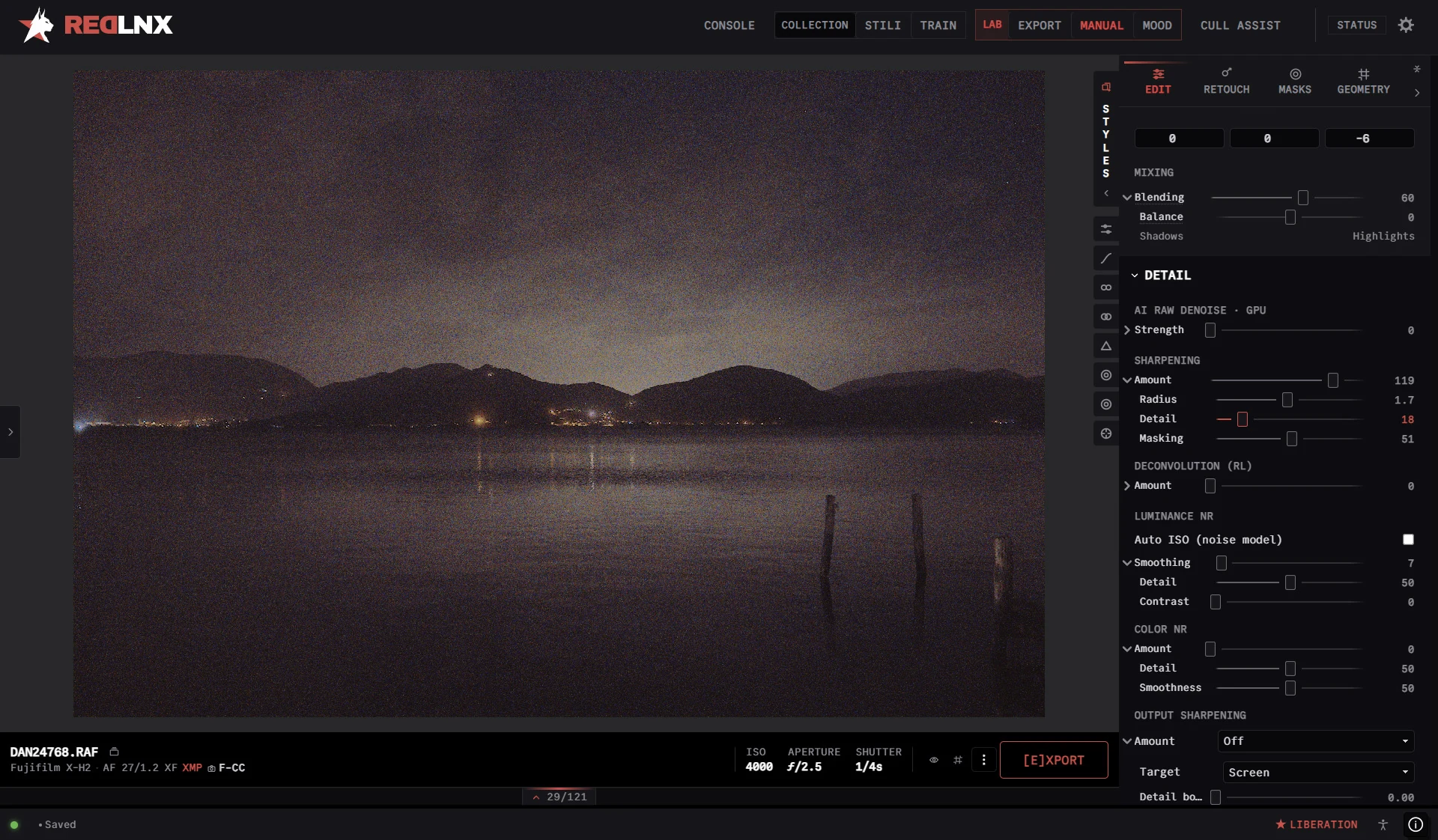Collapse the Blending slider group
This screenshot has width=1438, height=840.
pos(1126,198)
